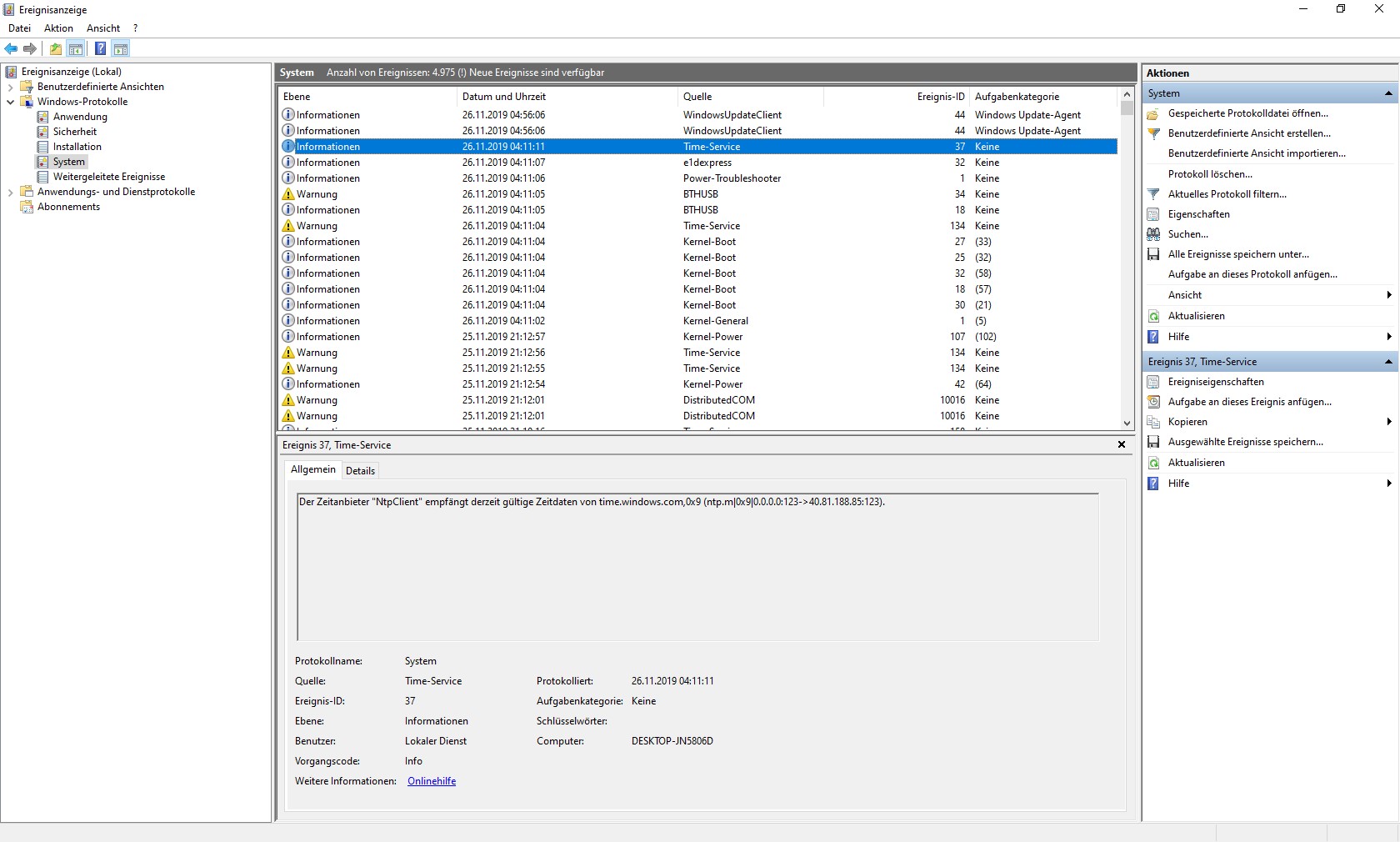Switch to the Details tab
The width and height of the screenshot is (1400, 842).
[x=360, y=471]
